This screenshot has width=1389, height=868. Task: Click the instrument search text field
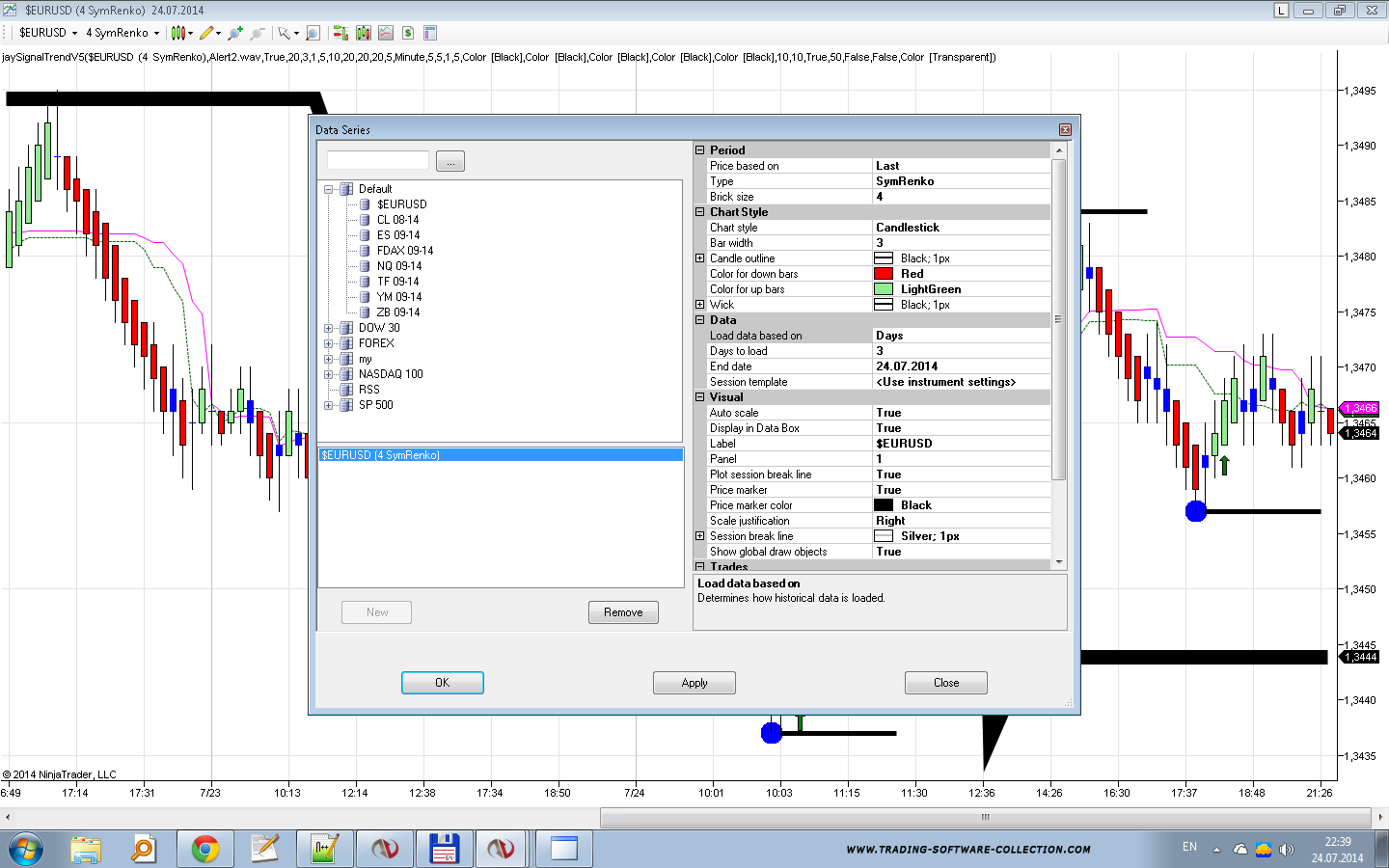(x=377, y=160)
